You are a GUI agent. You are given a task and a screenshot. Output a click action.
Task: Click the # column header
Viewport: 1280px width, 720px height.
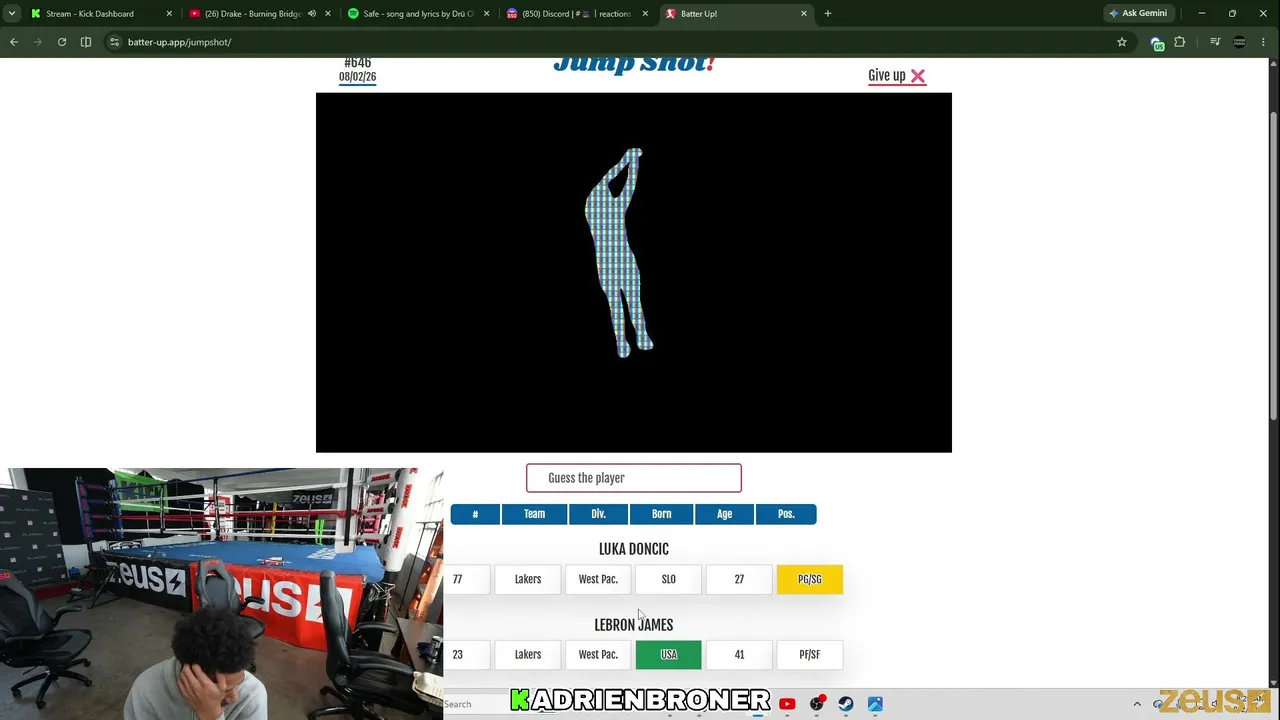475,514
